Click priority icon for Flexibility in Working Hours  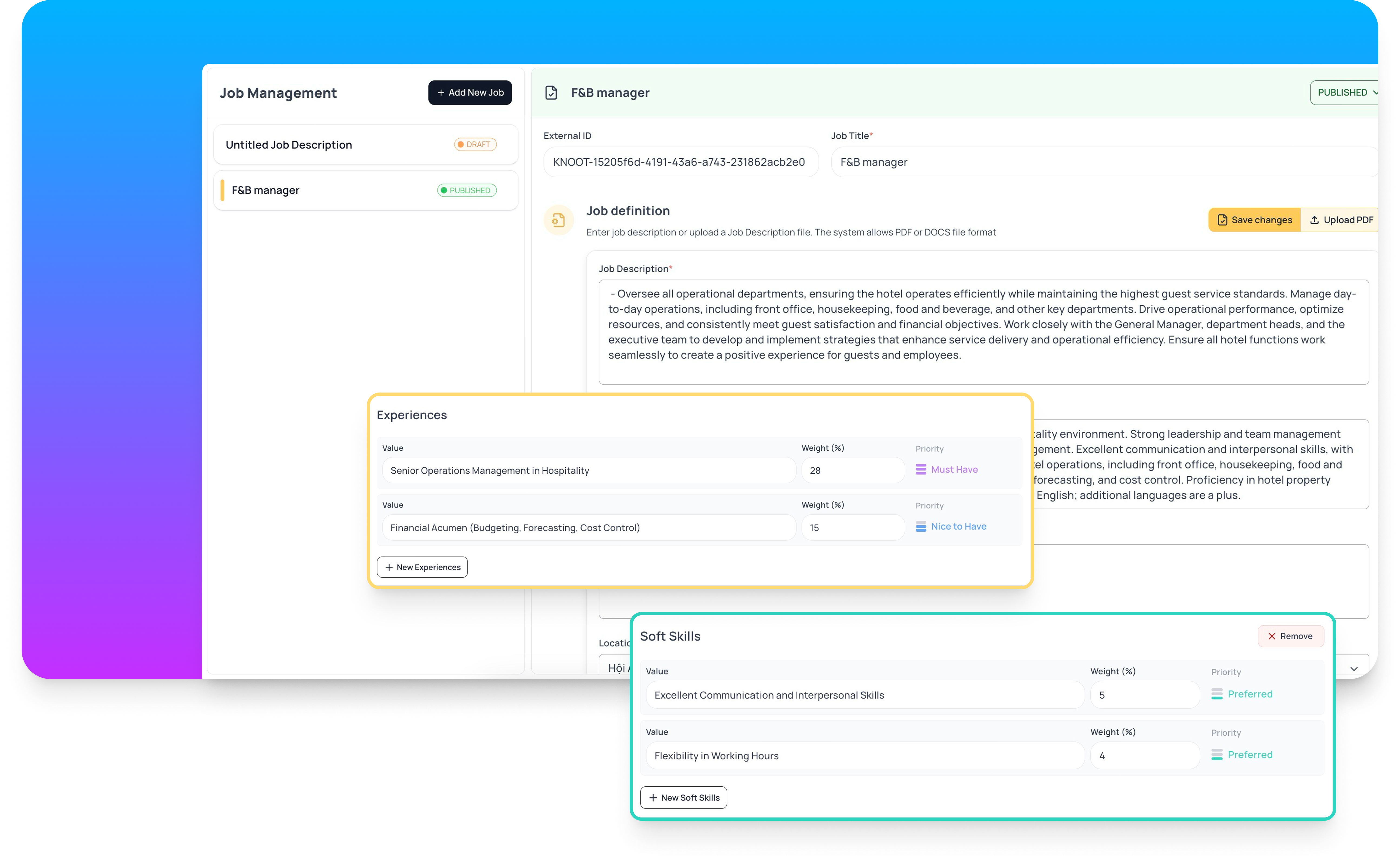pos(1217,754)
